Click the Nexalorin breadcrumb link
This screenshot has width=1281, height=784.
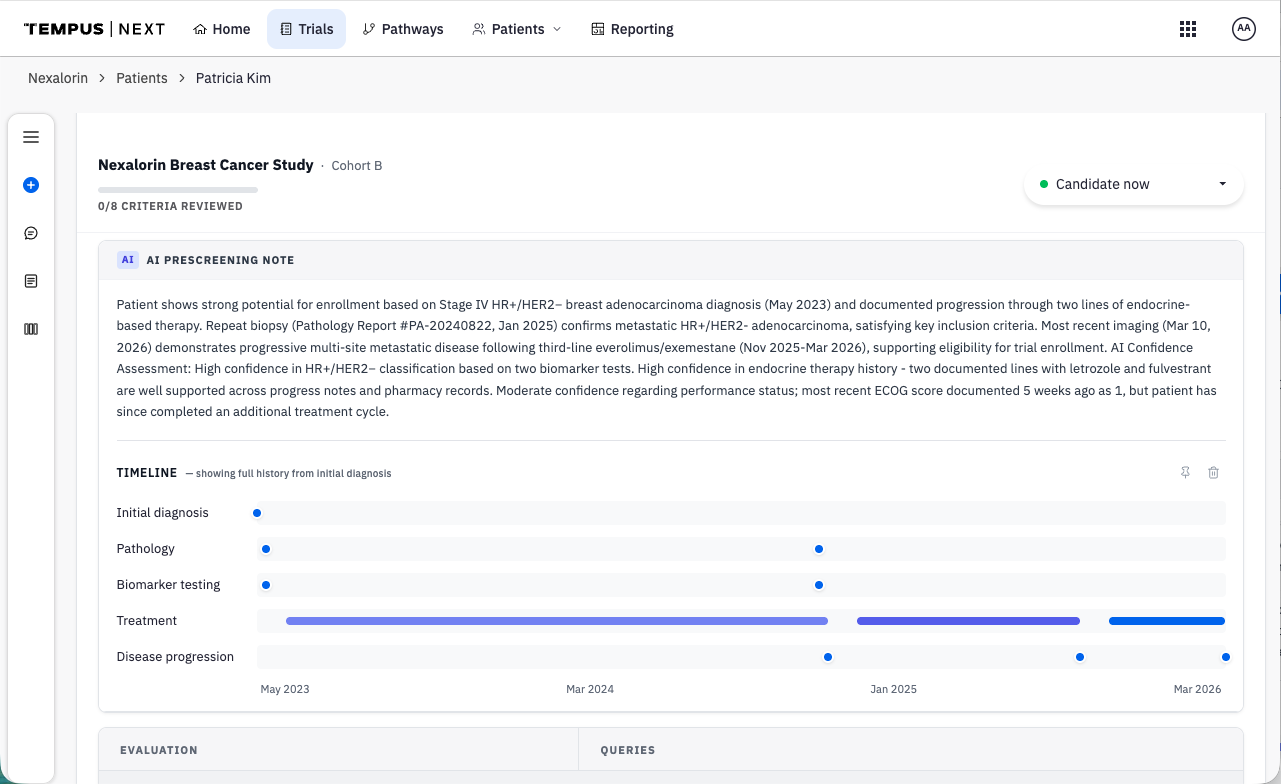(58, 78)
